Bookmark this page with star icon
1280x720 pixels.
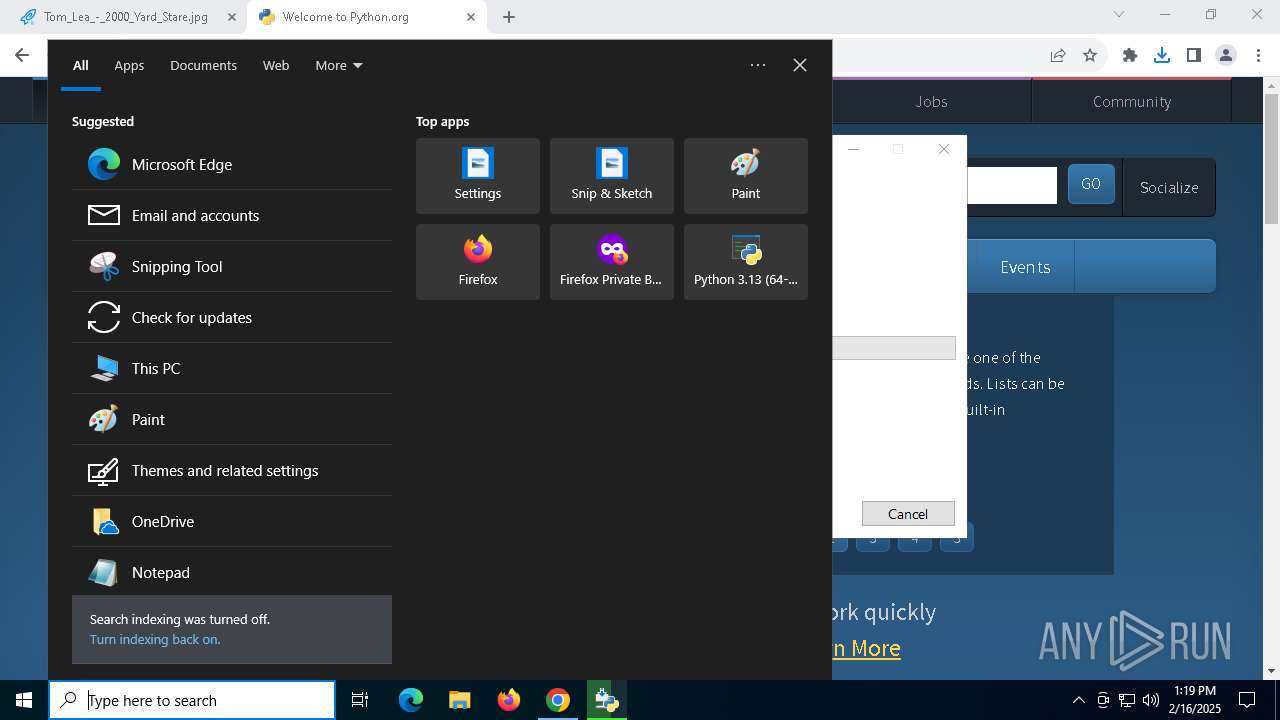pyautogui.click(x=1090, y=55)
